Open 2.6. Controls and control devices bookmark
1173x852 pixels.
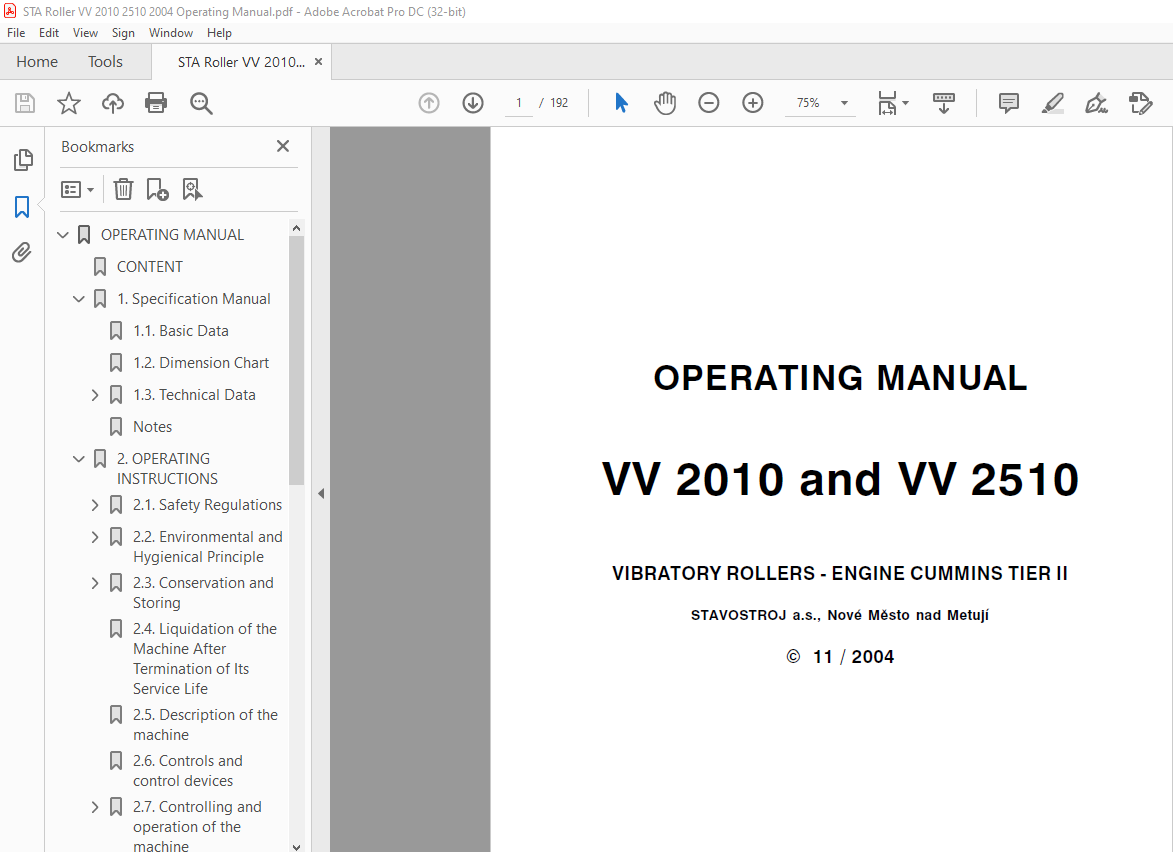pyautogui.click(x=188, y=770)
